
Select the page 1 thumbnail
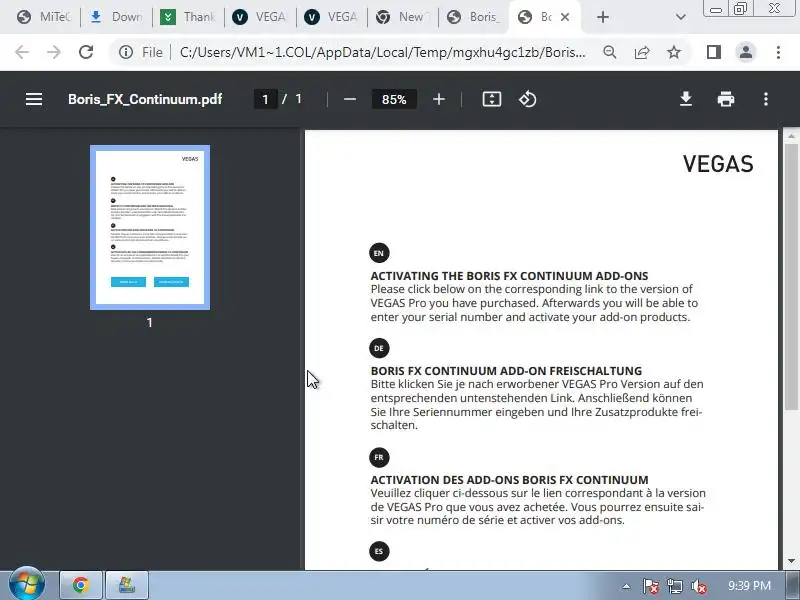tap(149, 228)
